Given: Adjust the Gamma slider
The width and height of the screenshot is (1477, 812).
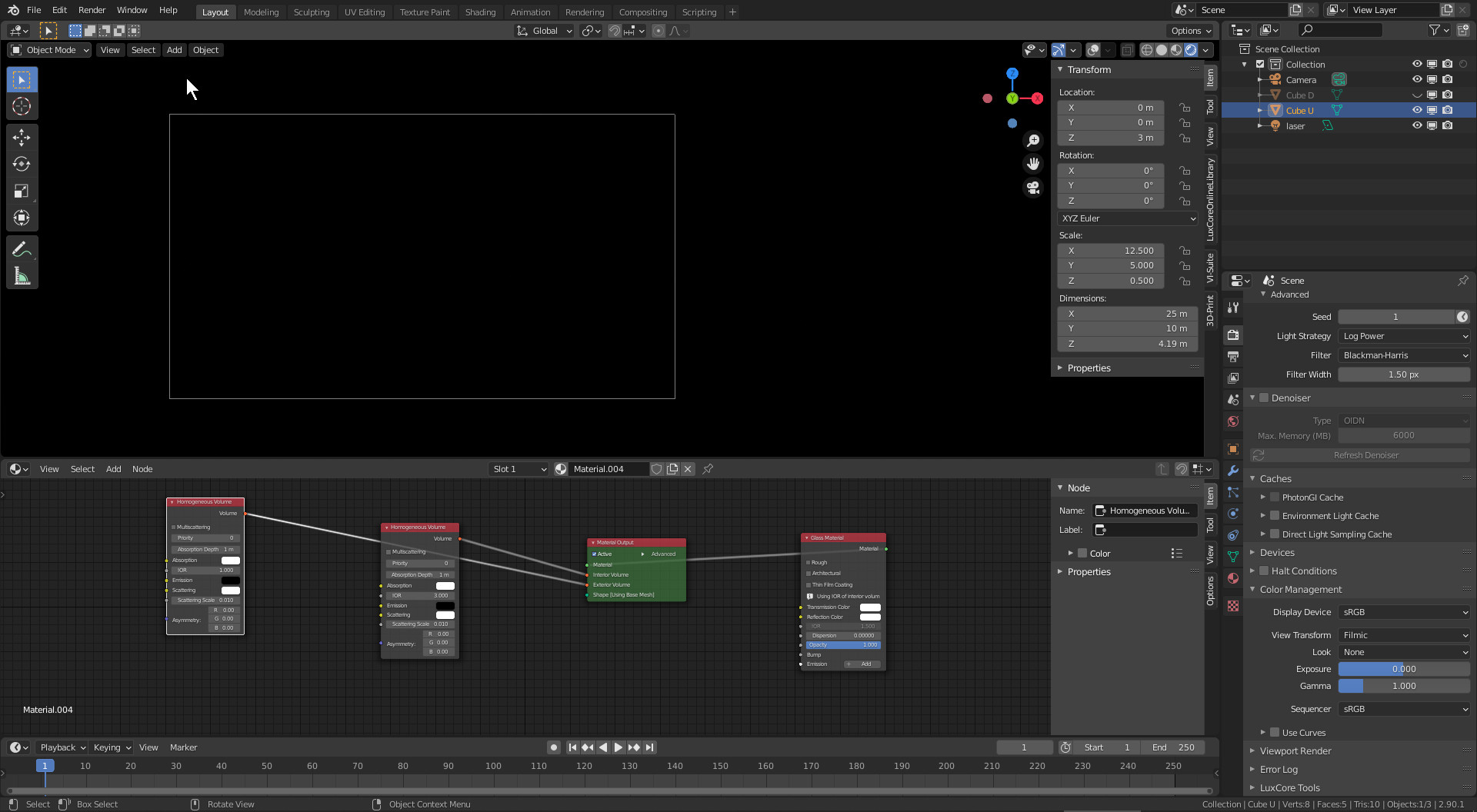Looking at the screenshot, I should [x=1404, y=686].
